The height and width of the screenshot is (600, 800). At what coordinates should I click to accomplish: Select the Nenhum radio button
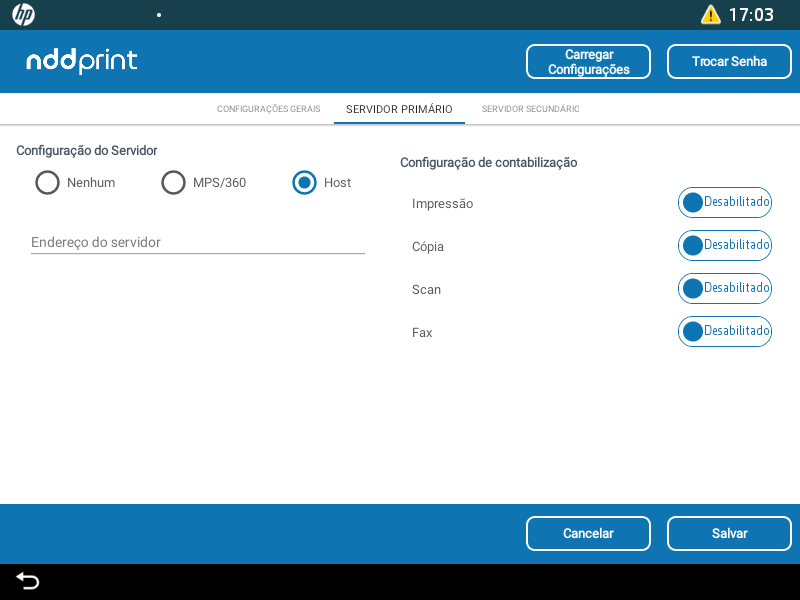47,183
